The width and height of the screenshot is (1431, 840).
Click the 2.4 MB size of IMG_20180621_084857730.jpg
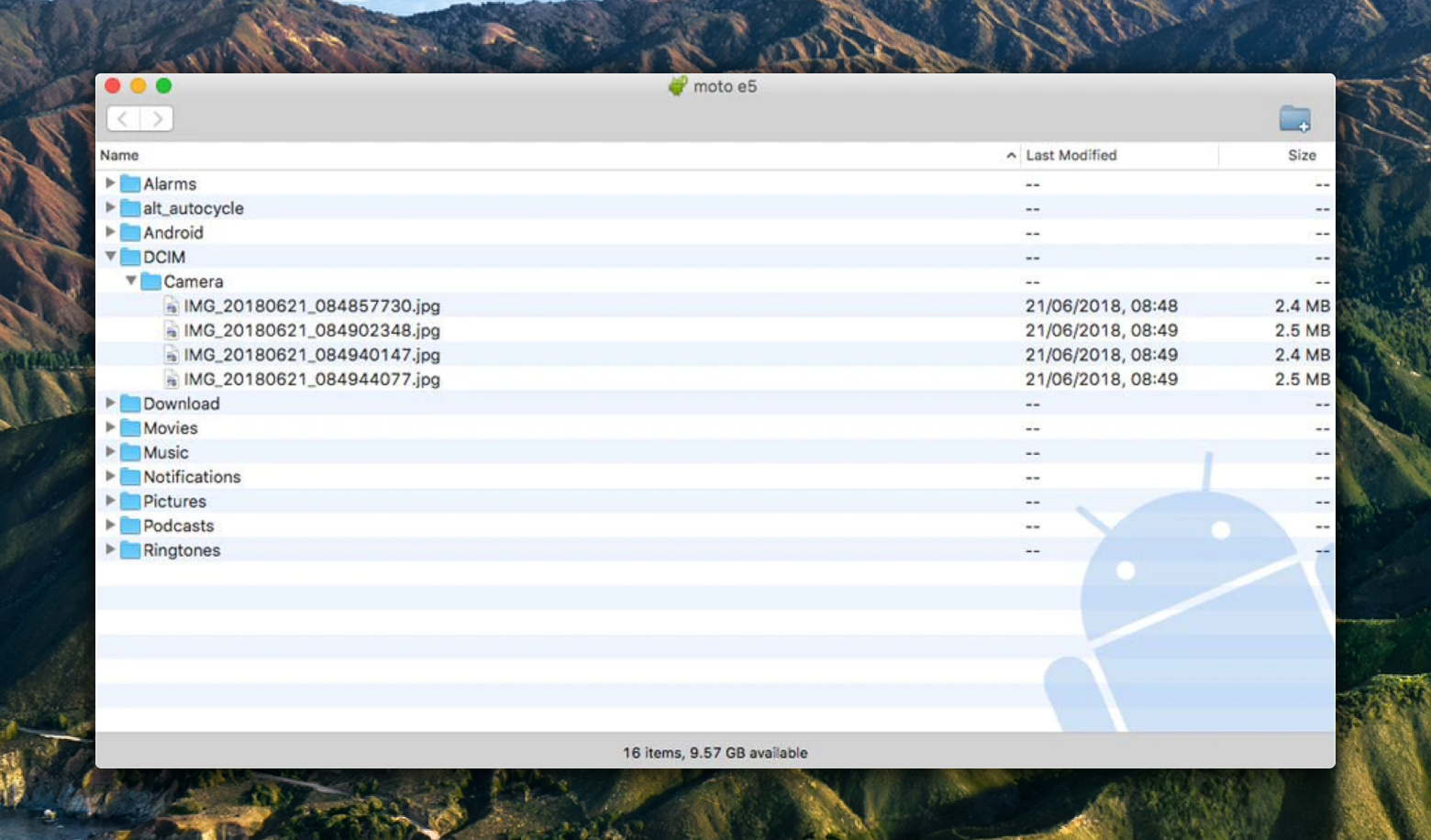(1303, 306)
